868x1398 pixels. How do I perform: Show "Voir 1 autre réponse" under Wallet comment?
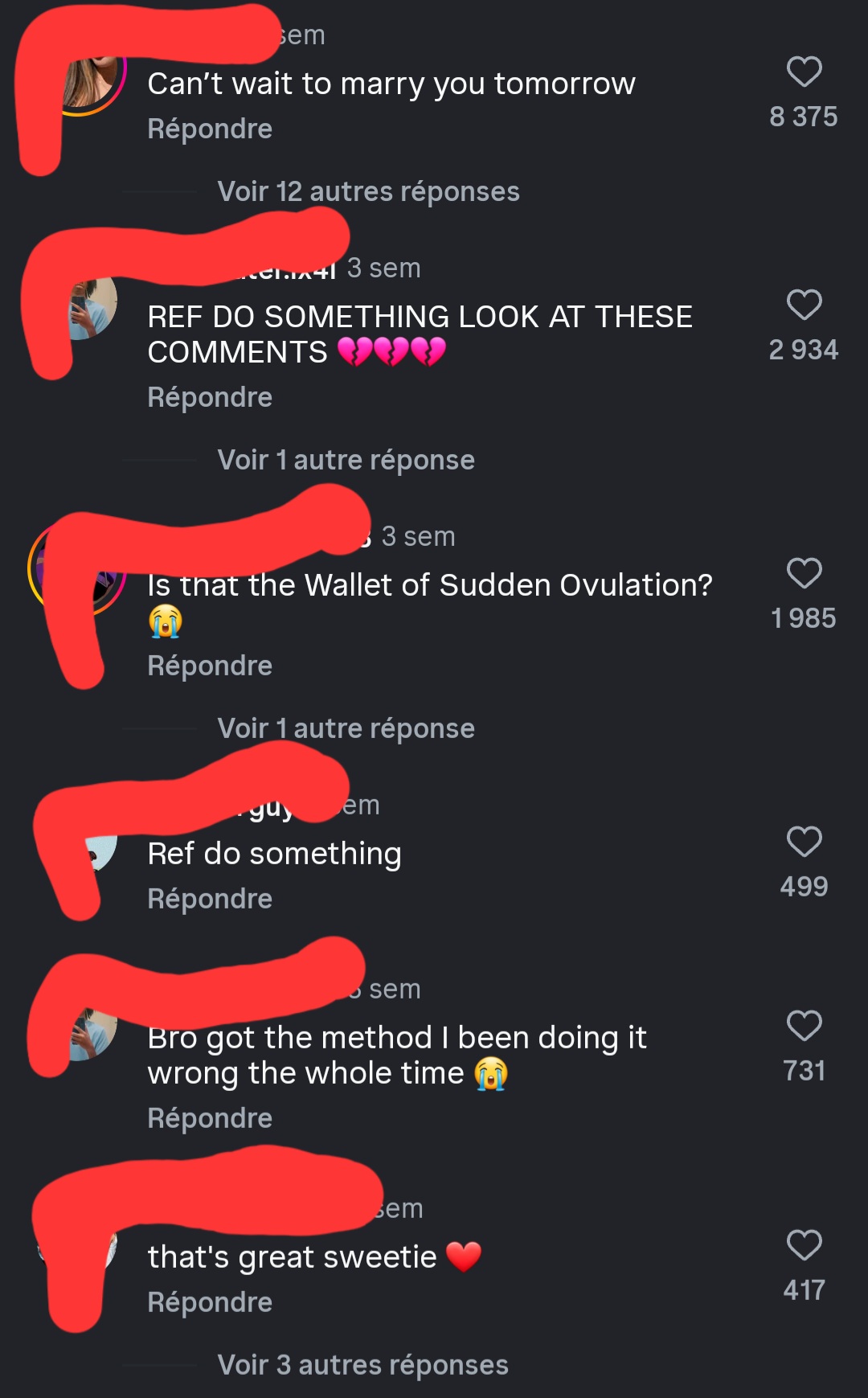click(346, 728)
